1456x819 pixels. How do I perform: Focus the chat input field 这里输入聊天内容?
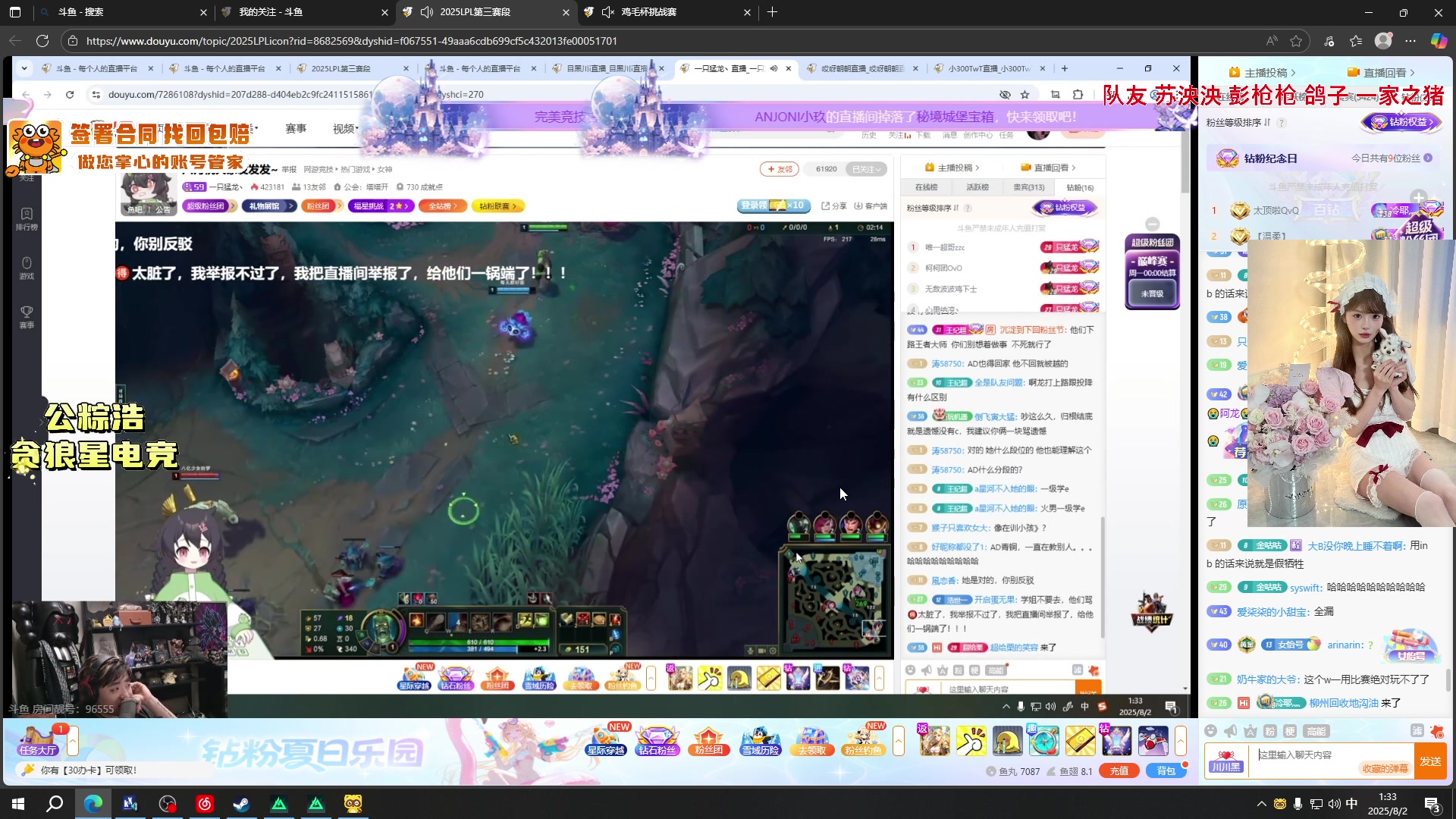click(1331, 755)
